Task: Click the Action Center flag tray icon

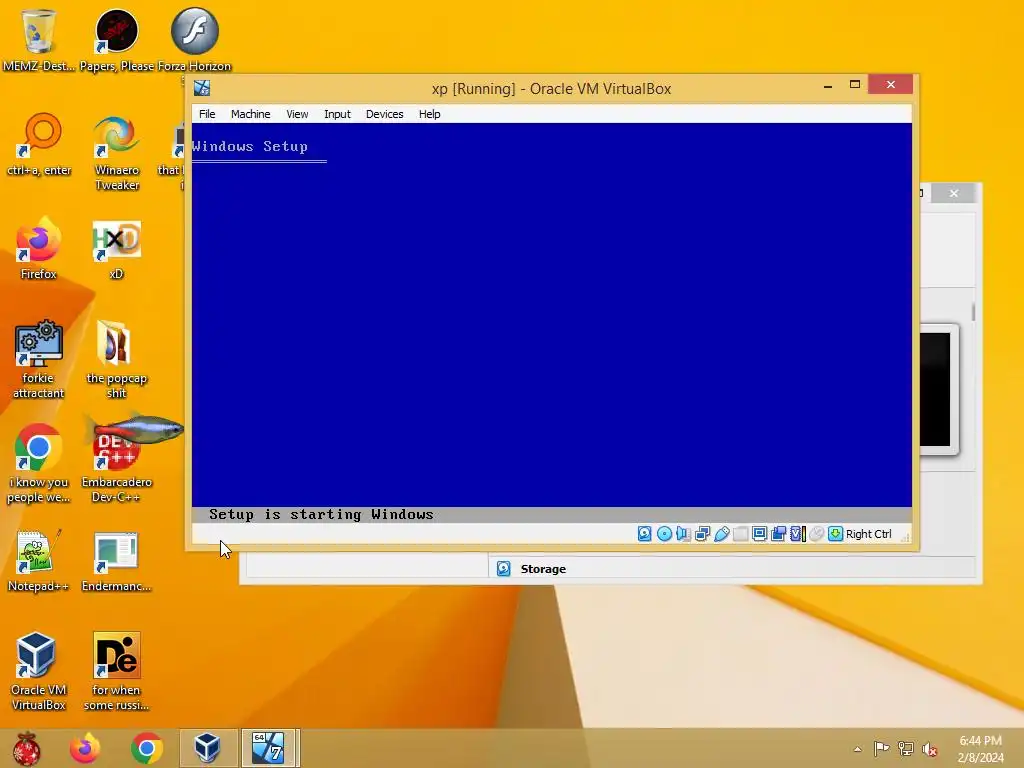Action: pos(882,748)
